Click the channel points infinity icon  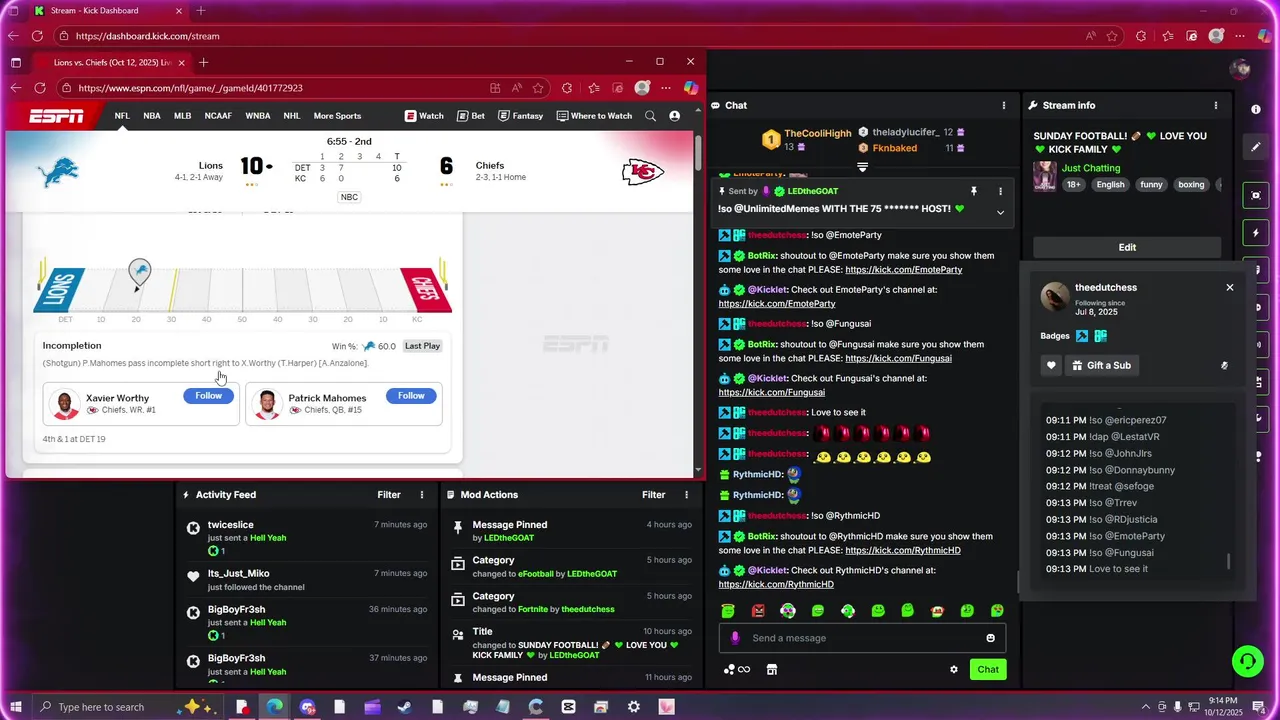point(738,670)
